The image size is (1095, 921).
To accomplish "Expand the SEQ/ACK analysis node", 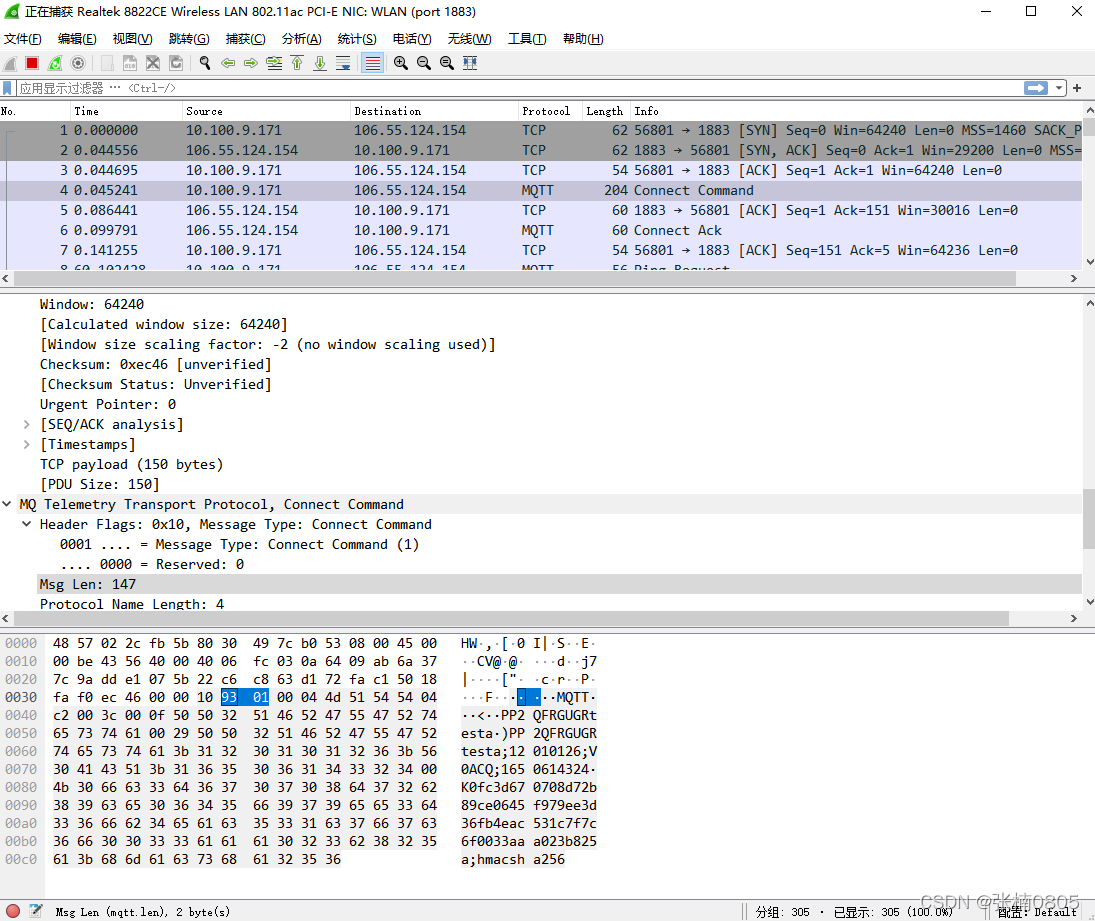I will click(x=27, y=424).
